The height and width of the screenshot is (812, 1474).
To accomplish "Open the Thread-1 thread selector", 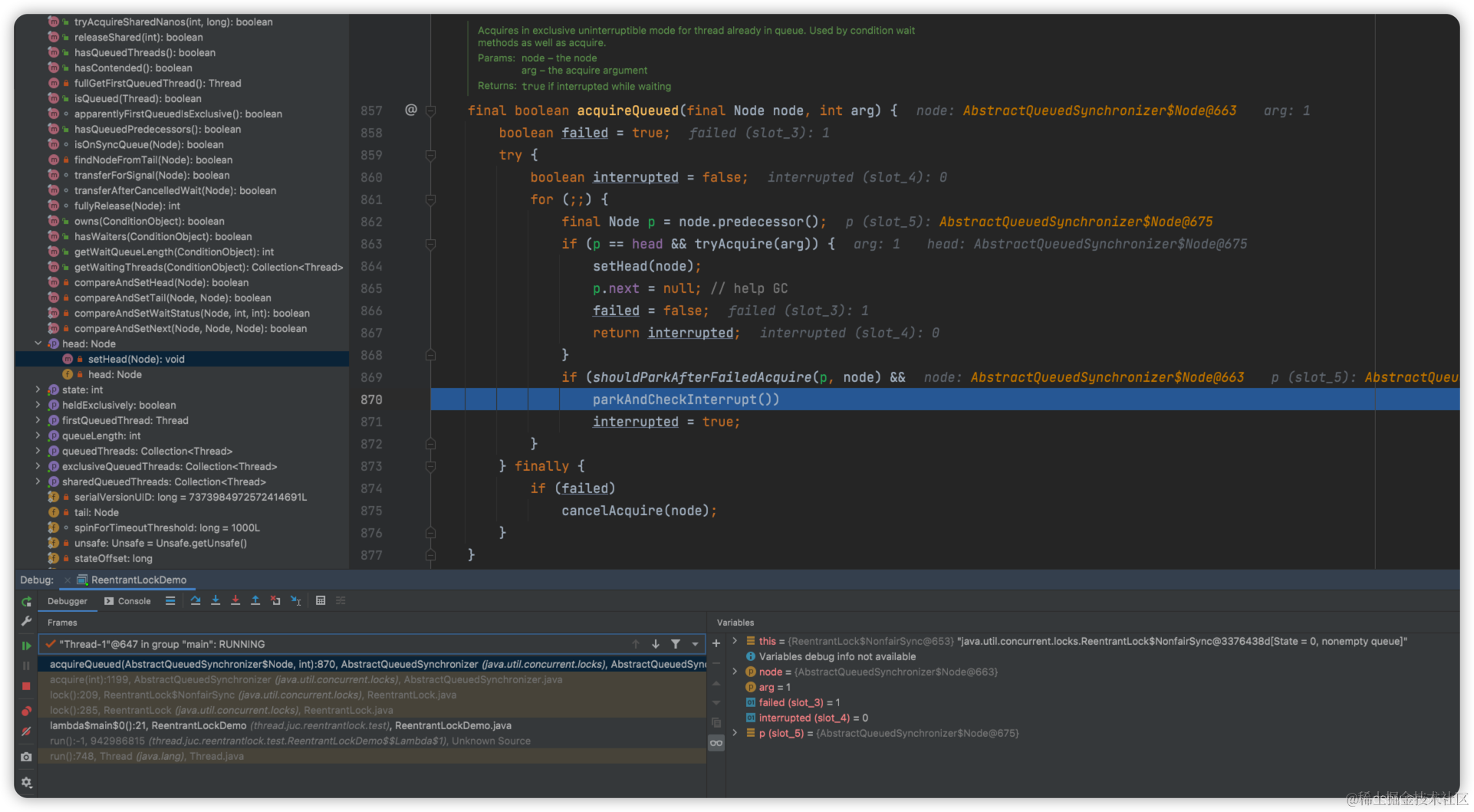I will (373, 644).
